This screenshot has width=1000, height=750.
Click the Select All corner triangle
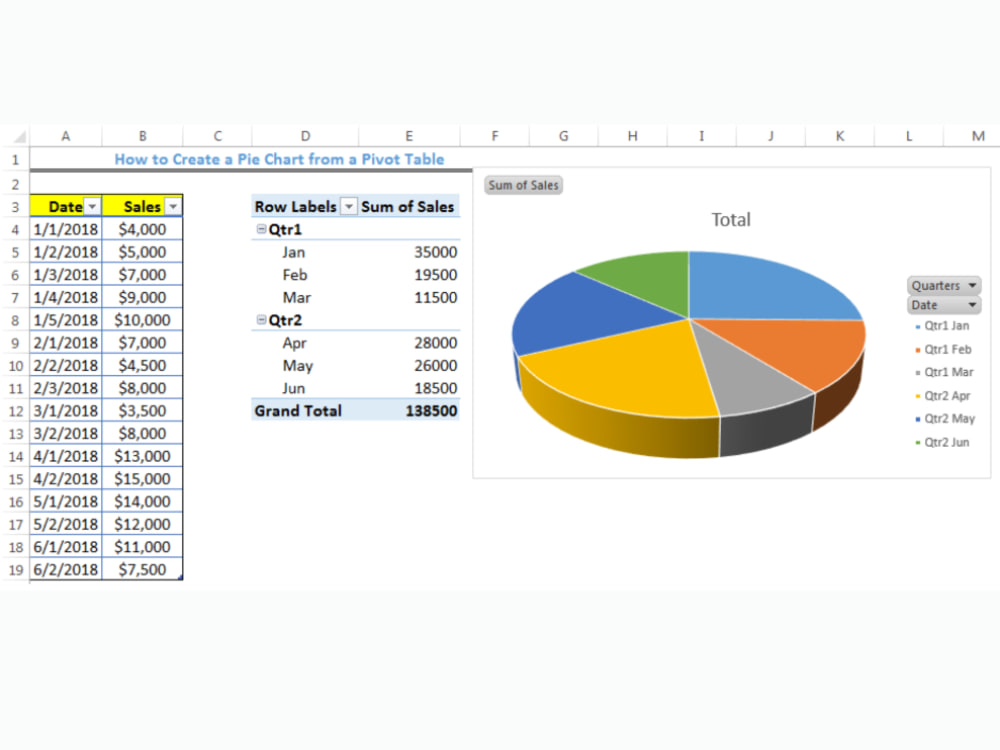click(x=19, y=136)
